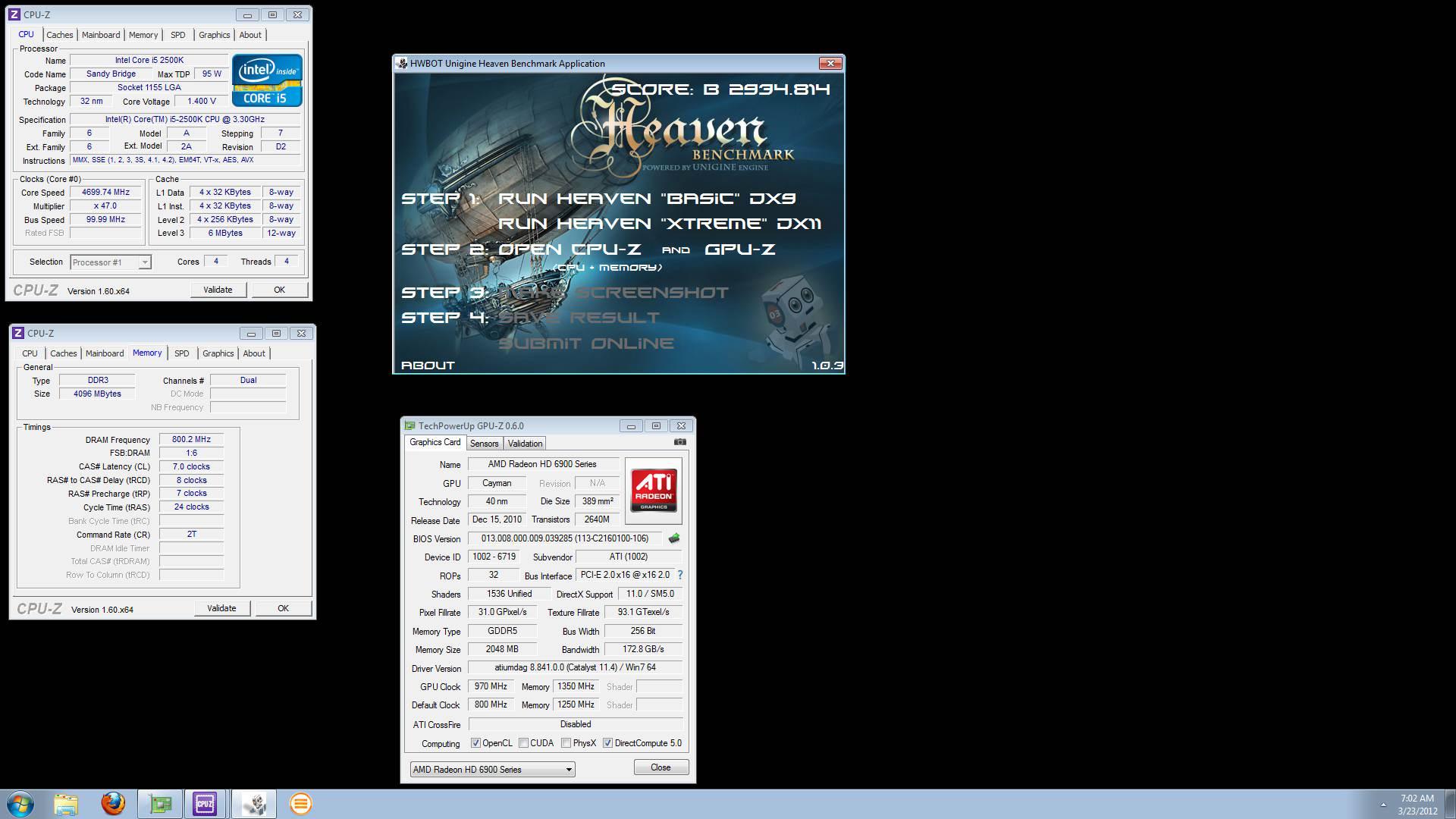Switch to the Validation tab in GPU-Z
Image resolution: width=1456 pixels, height=819 pixels.
coord(525,444)
